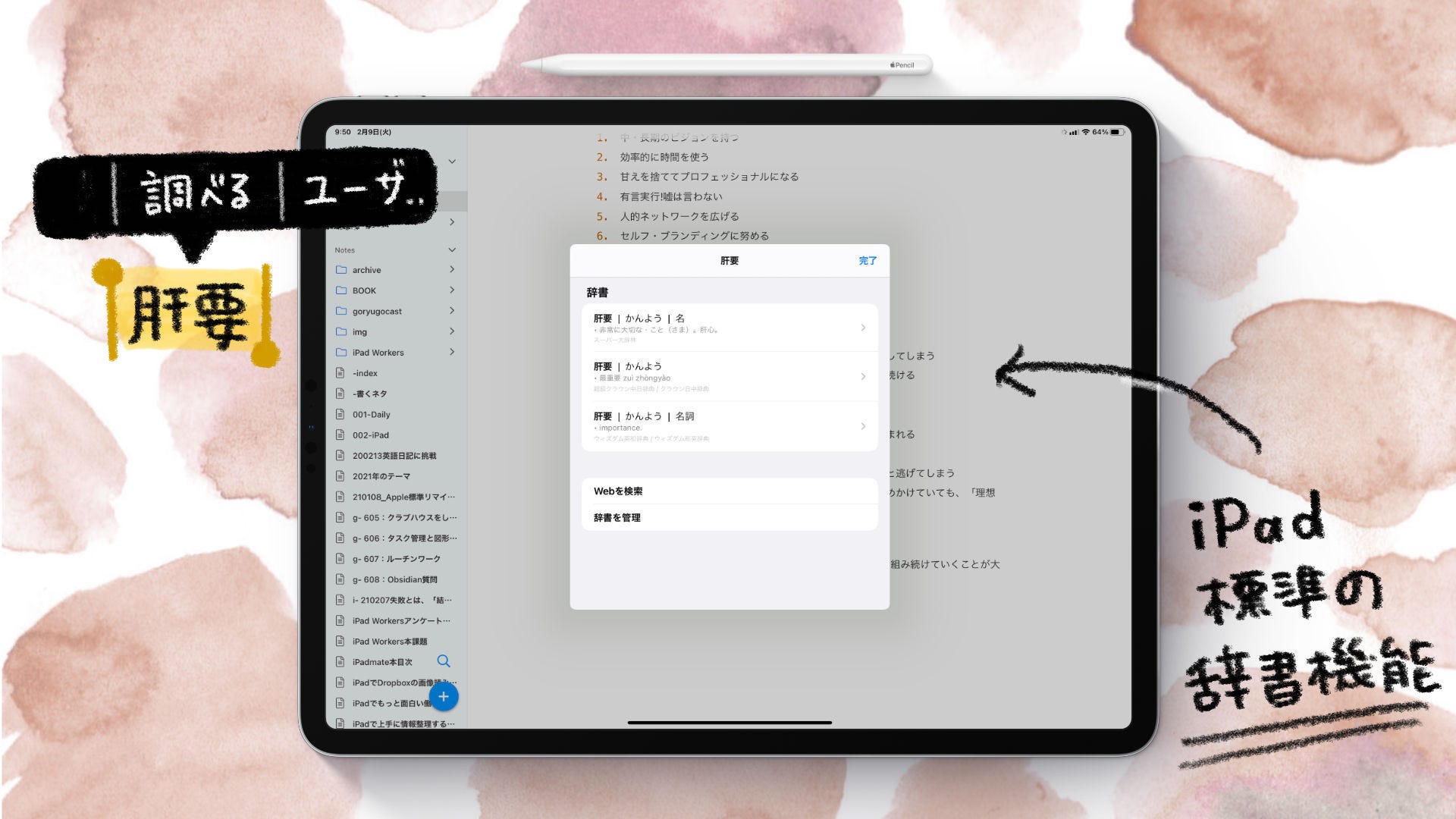Expand the iPad Workers folder chevron
The width and height of the screenshot is (1456, 819).
tap(452, 352)
